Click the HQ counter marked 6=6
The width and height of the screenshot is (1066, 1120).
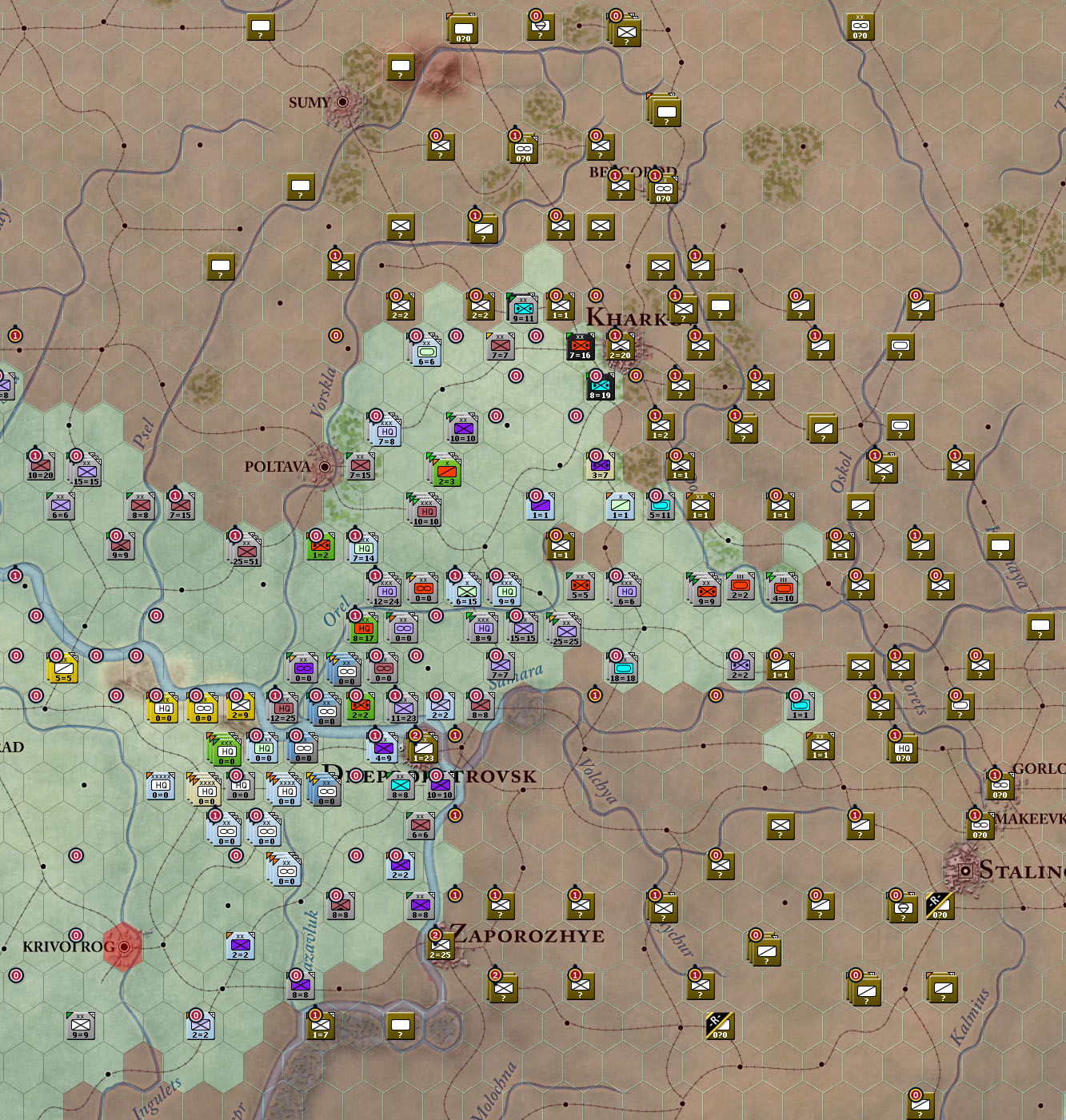point(626,591)
